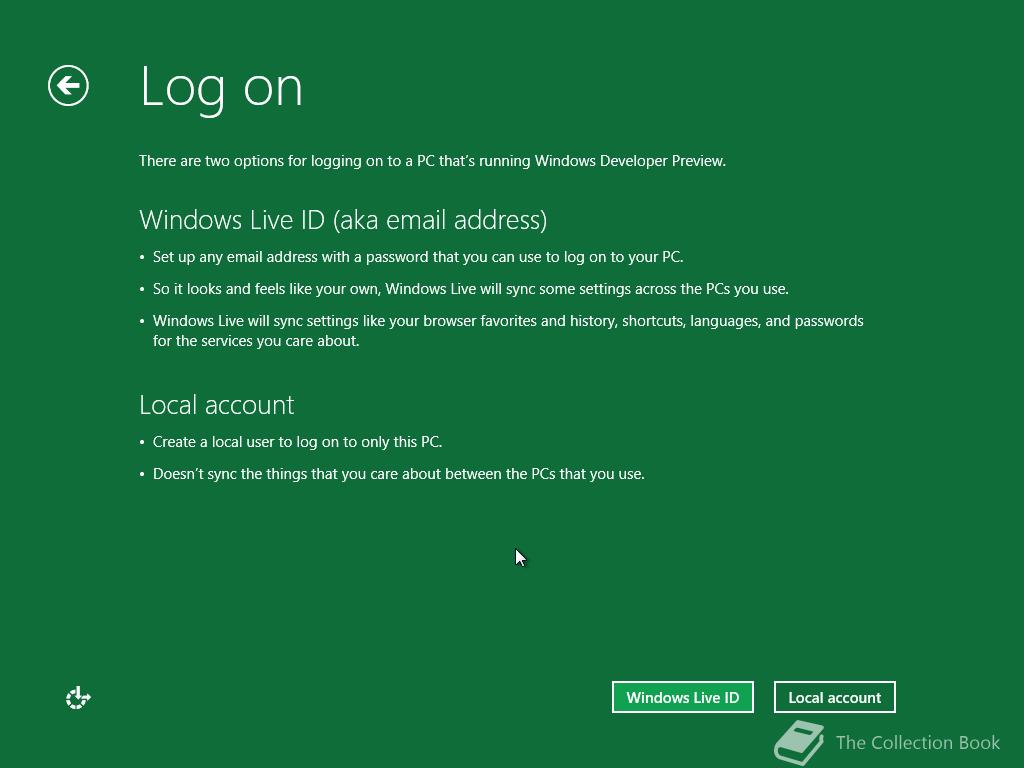Choose the Windows Live ID button
1024x768 pixels.
682,697
